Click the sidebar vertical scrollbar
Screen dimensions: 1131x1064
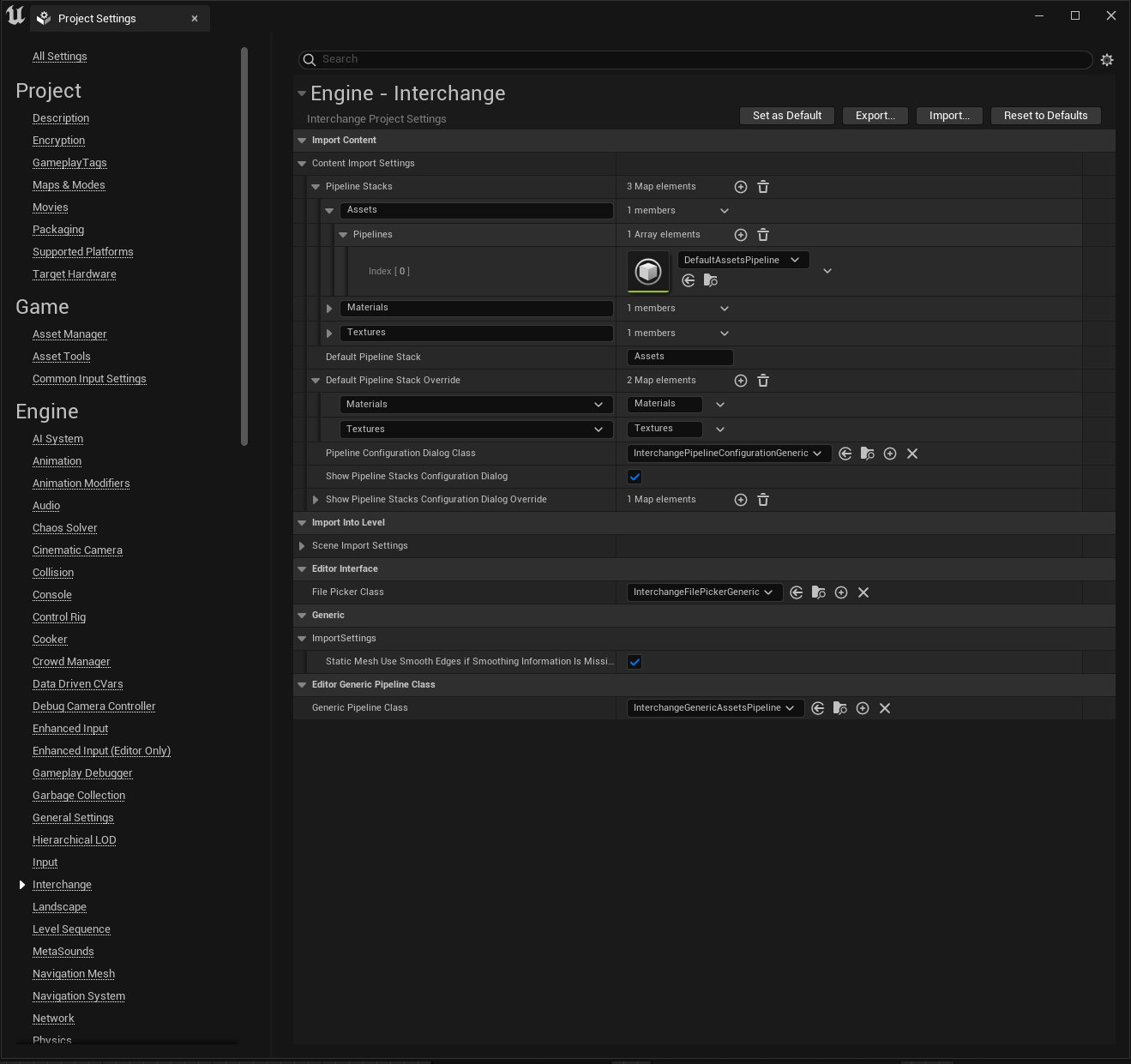click(x=244, y=247)
